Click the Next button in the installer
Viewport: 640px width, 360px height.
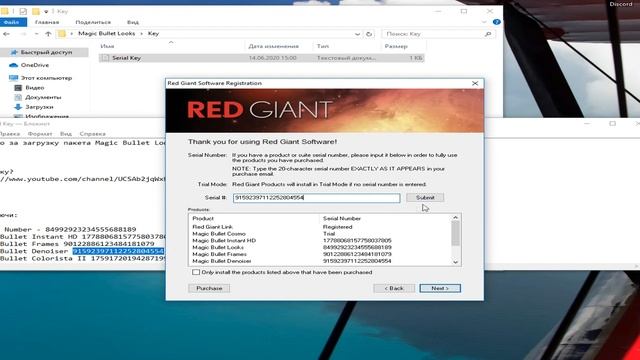point(440,288)
